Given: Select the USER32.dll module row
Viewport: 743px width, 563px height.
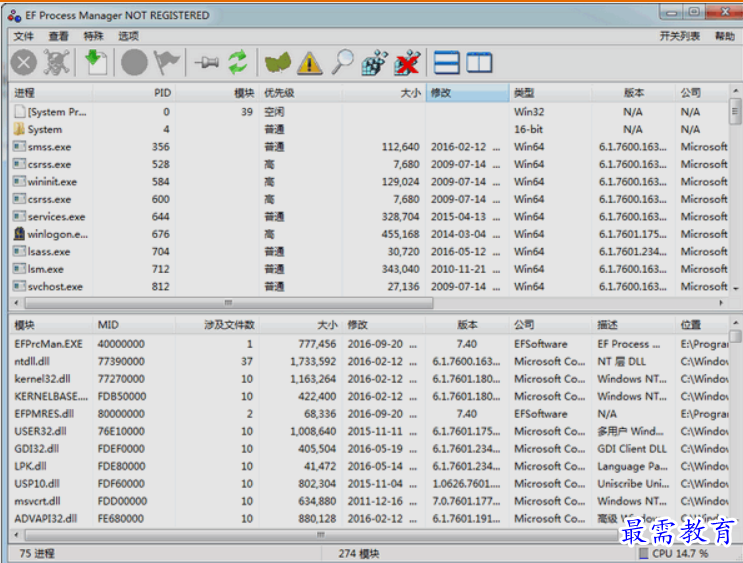Looking at the screenshot, I should click(x=370, y=431).
